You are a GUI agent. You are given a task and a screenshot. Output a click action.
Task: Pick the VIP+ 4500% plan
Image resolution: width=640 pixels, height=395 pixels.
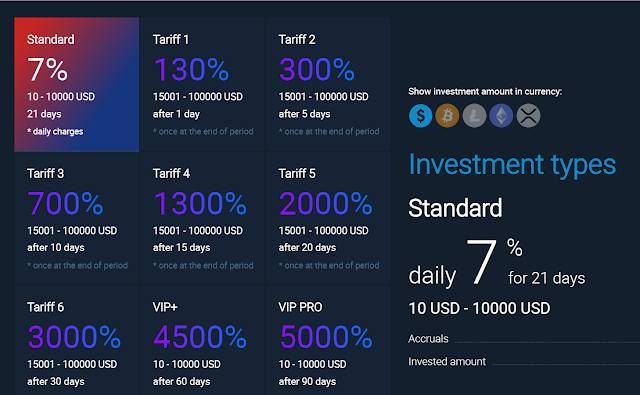202,340
